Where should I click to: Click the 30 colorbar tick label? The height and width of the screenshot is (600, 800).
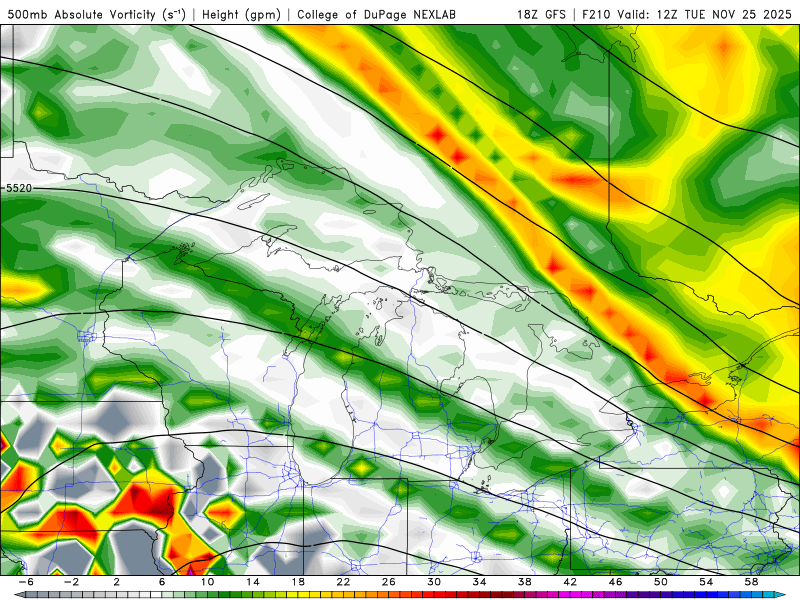434,582
